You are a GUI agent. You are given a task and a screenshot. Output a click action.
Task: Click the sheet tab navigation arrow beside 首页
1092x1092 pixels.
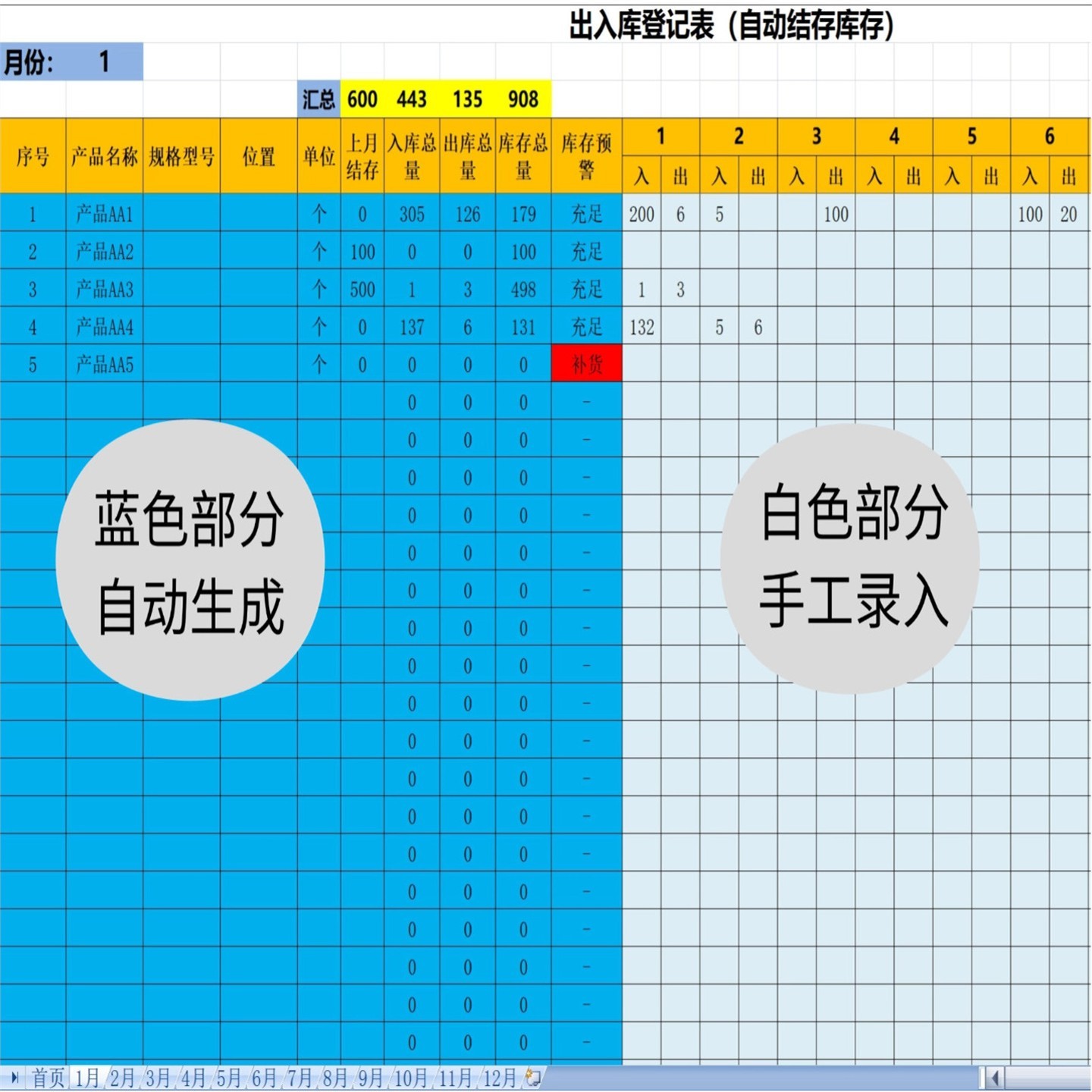14,1078
